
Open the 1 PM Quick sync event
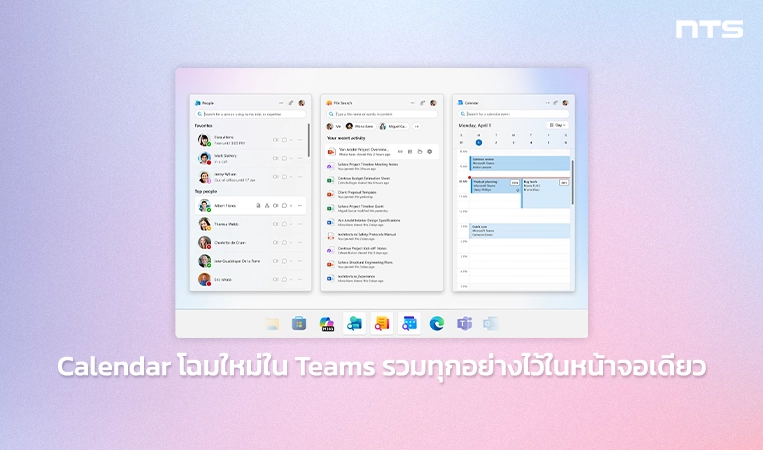[520, 231]
